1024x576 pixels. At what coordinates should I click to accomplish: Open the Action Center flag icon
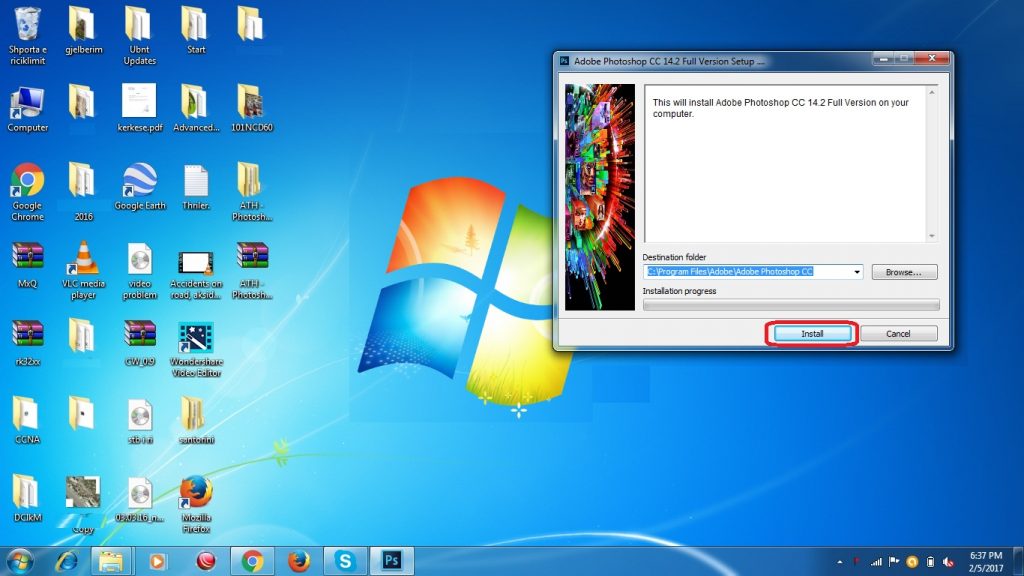click(894, 562)
